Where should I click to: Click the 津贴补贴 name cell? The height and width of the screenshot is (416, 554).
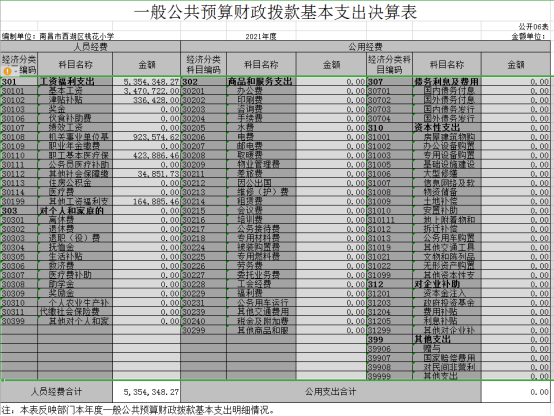[x=75, y=100]
